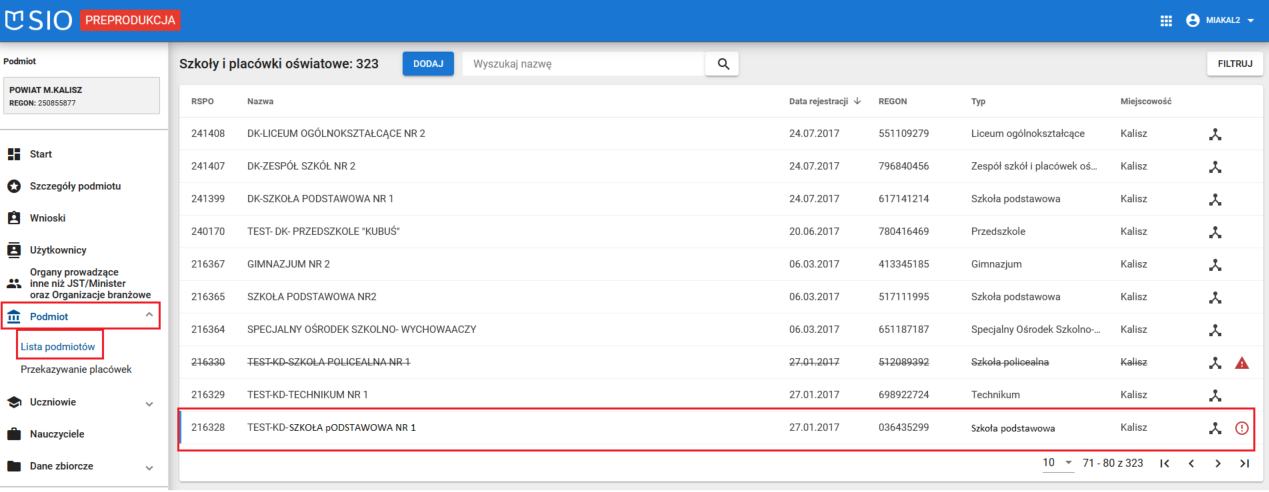Click in the Wyszukaj nazwę search field
Image resolution: width=1269 pixels, height=492 pixels.
tap(585, 64)
